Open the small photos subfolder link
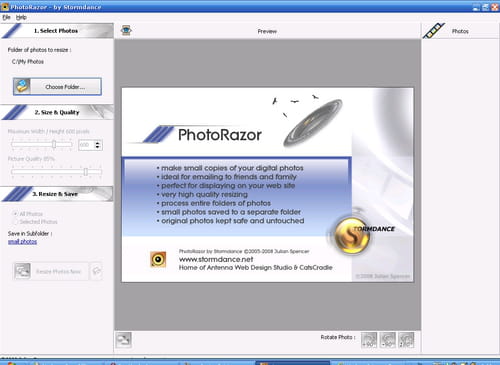Viewport: 500px width, 365px height. point(22,242)
